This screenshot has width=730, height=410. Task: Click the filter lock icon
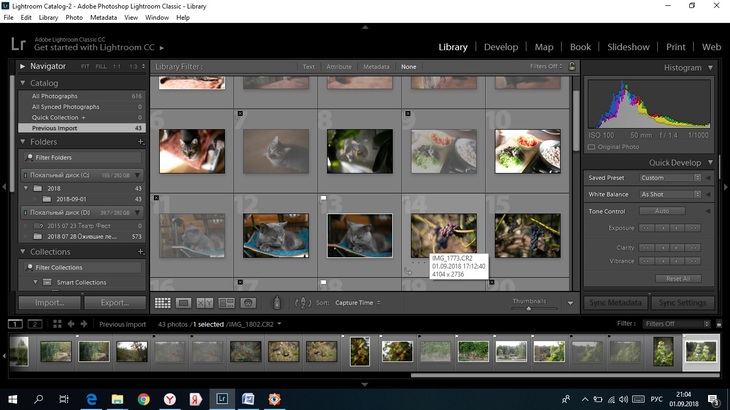pos(572,67)
